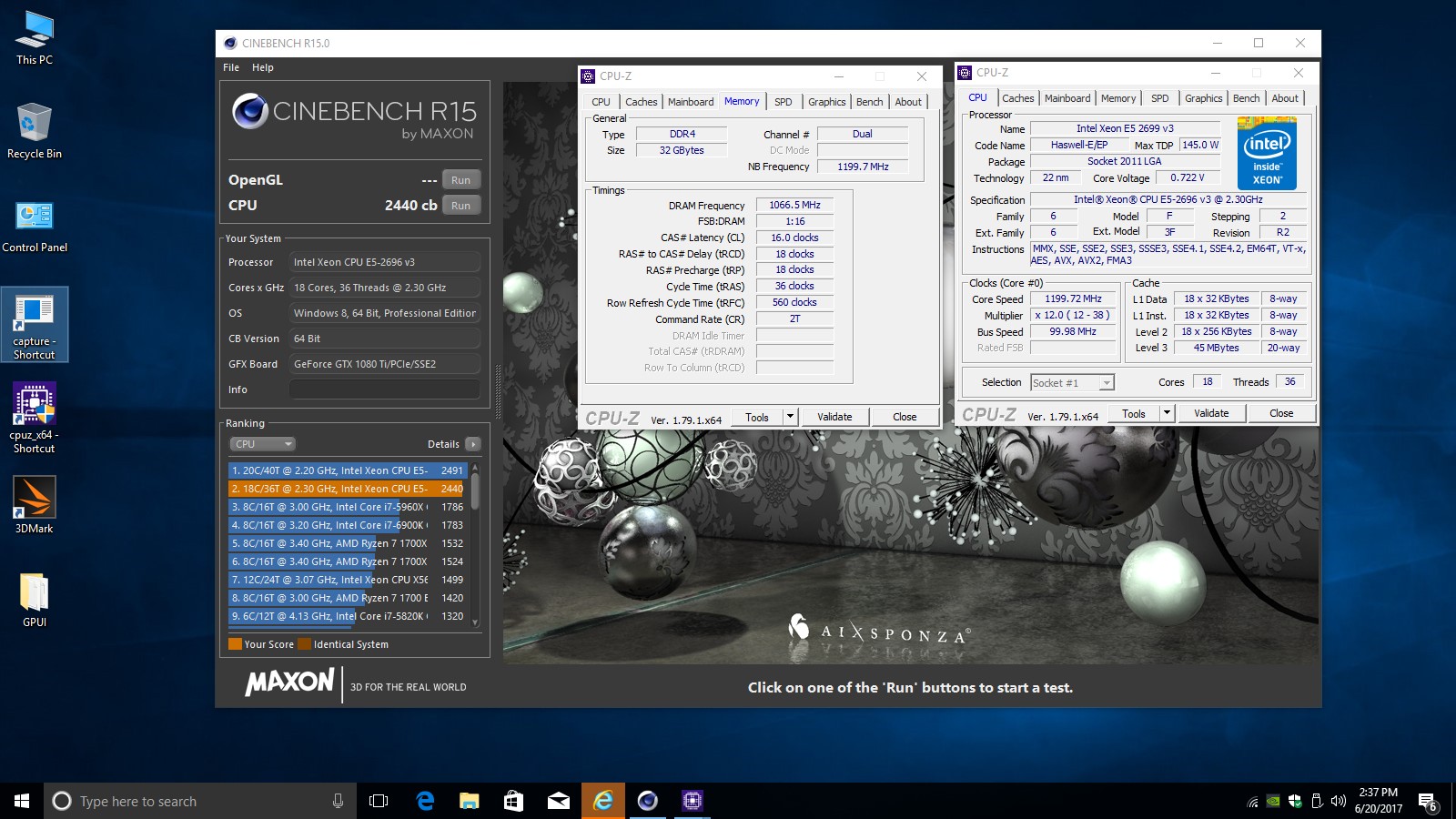1456x819 pixels.
Task: Open Mainboard tab in right CPU-Z window
Action: click(x=1067, y=98)
